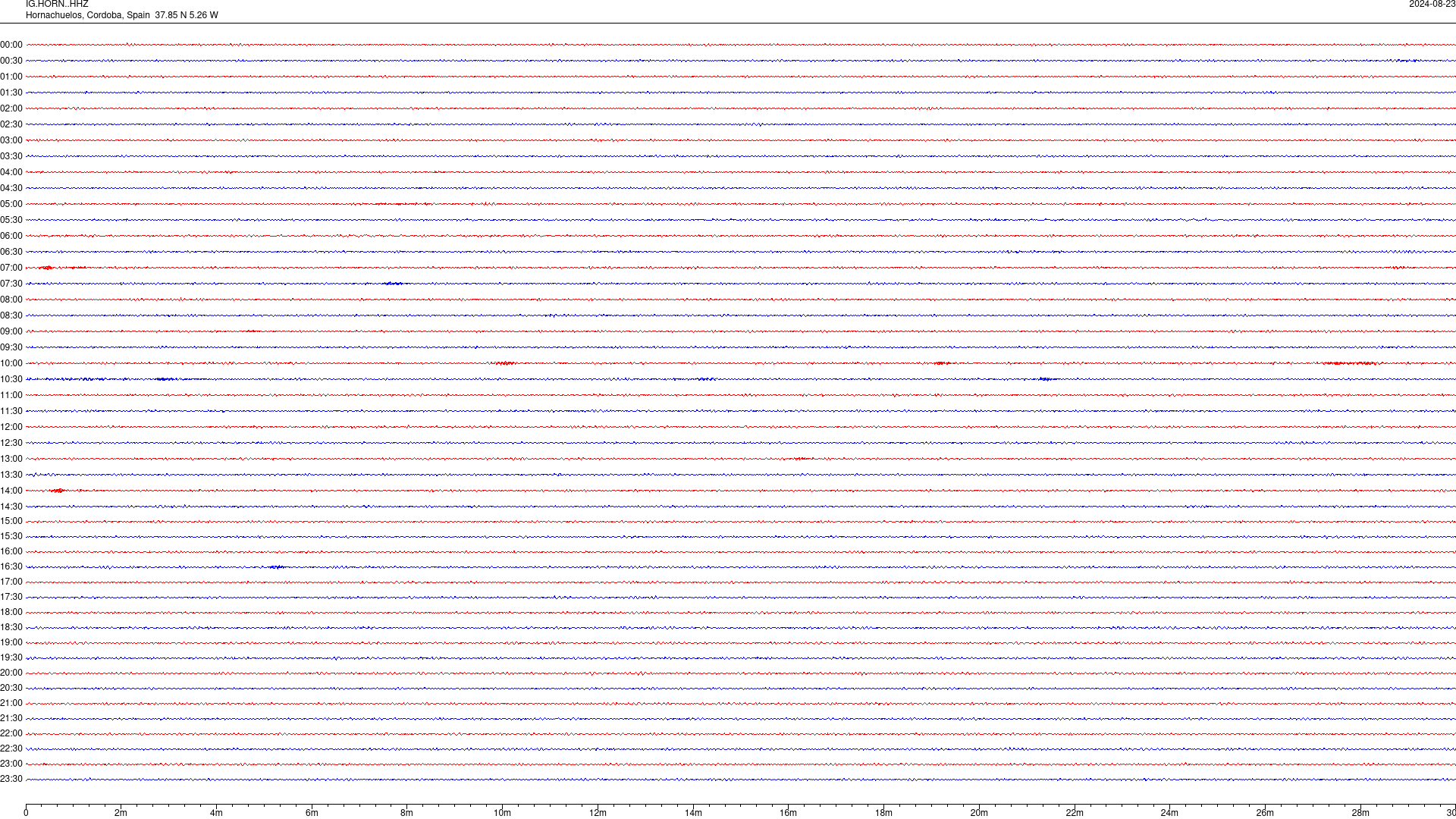Select the 23:30 trace time label

pyautogui.click(x=11, y=779)
